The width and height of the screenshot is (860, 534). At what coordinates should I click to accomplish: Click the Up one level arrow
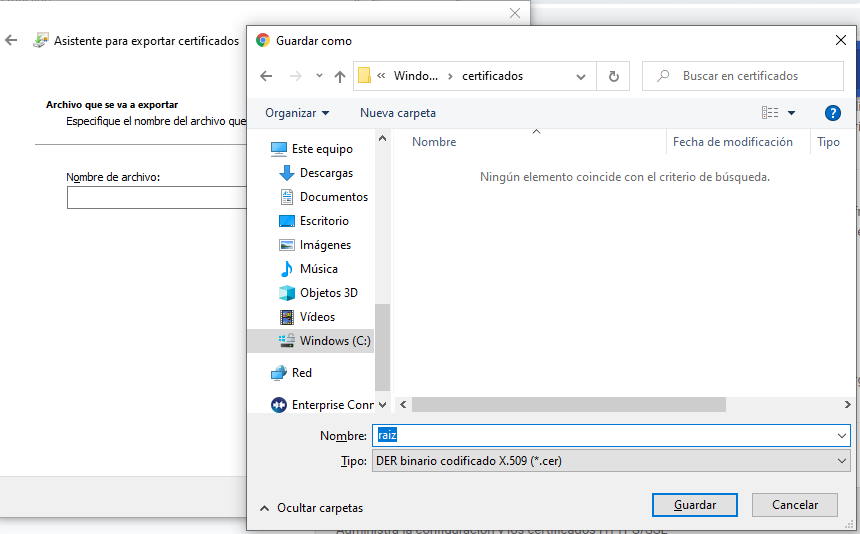[x=340, y=76]
